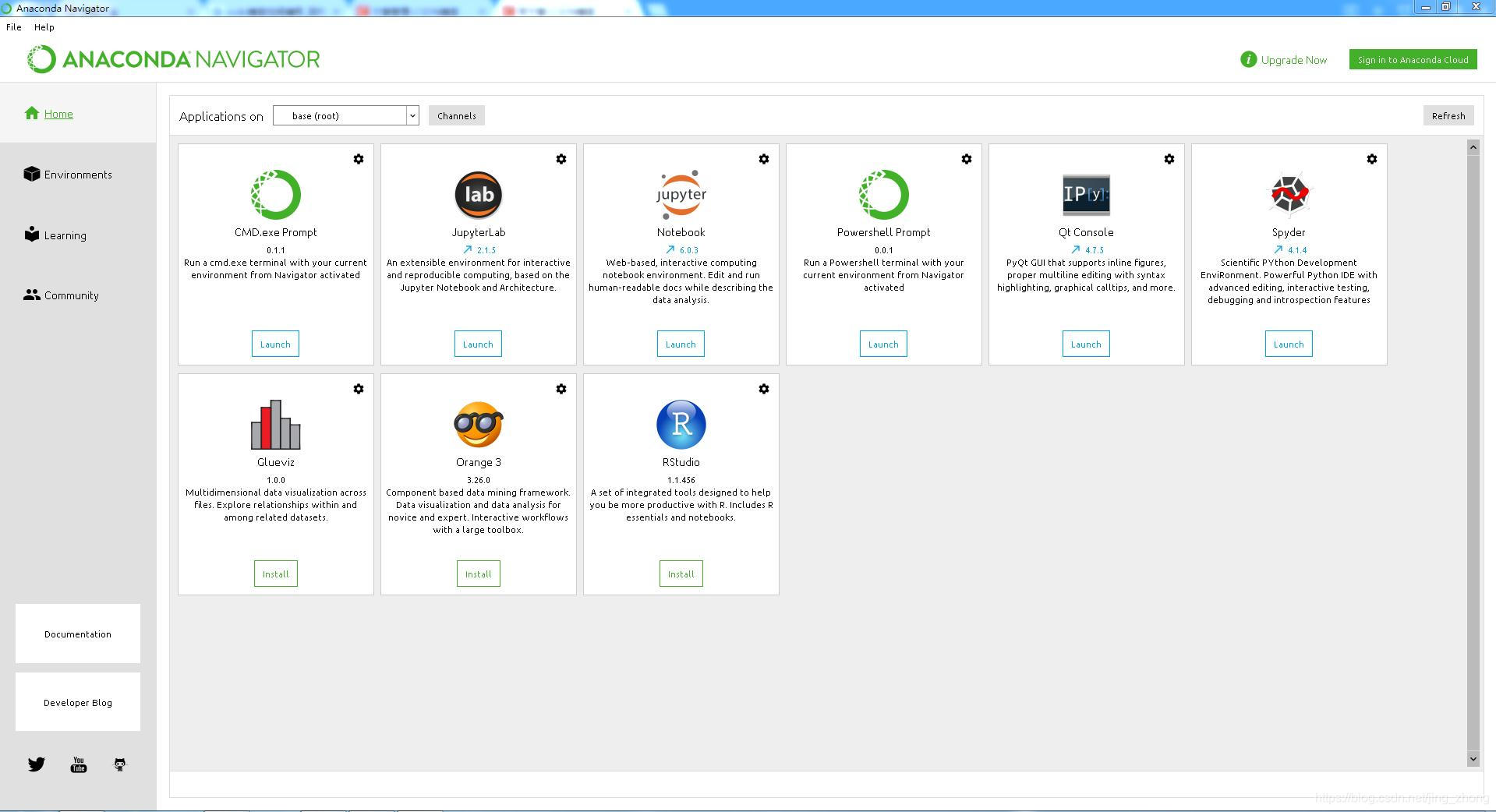Launch Jupyter Notebook
The image size is (1496, 812).
click(x=681, y=344)
